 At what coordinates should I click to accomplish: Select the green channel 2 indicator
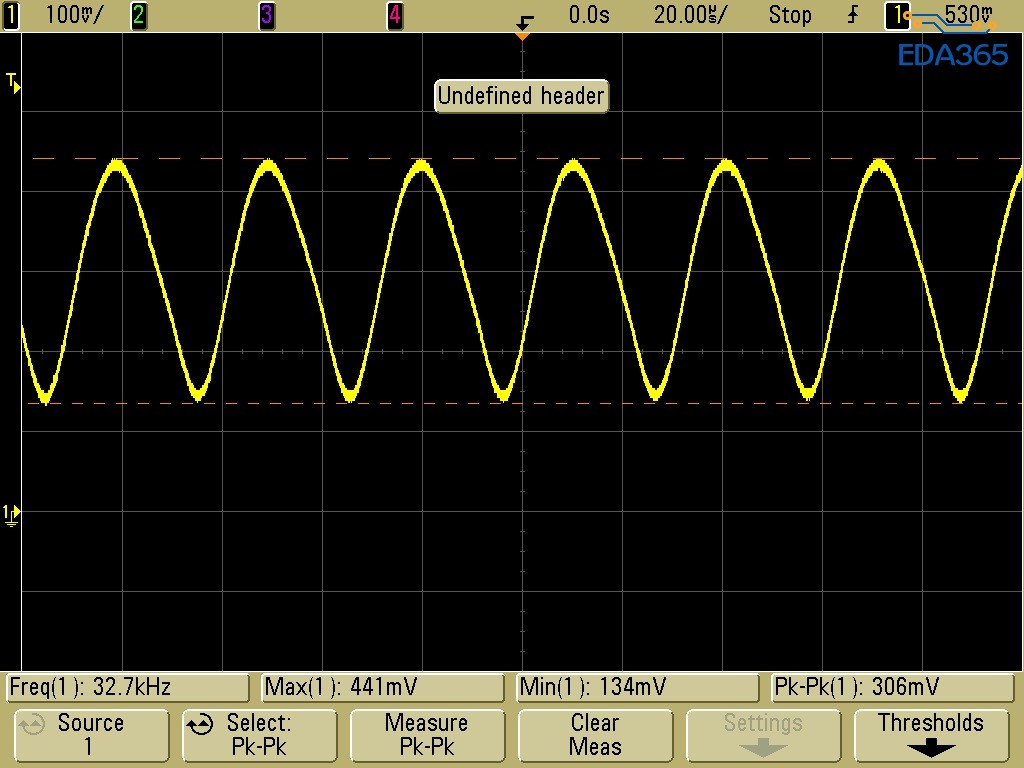(139, 15)
